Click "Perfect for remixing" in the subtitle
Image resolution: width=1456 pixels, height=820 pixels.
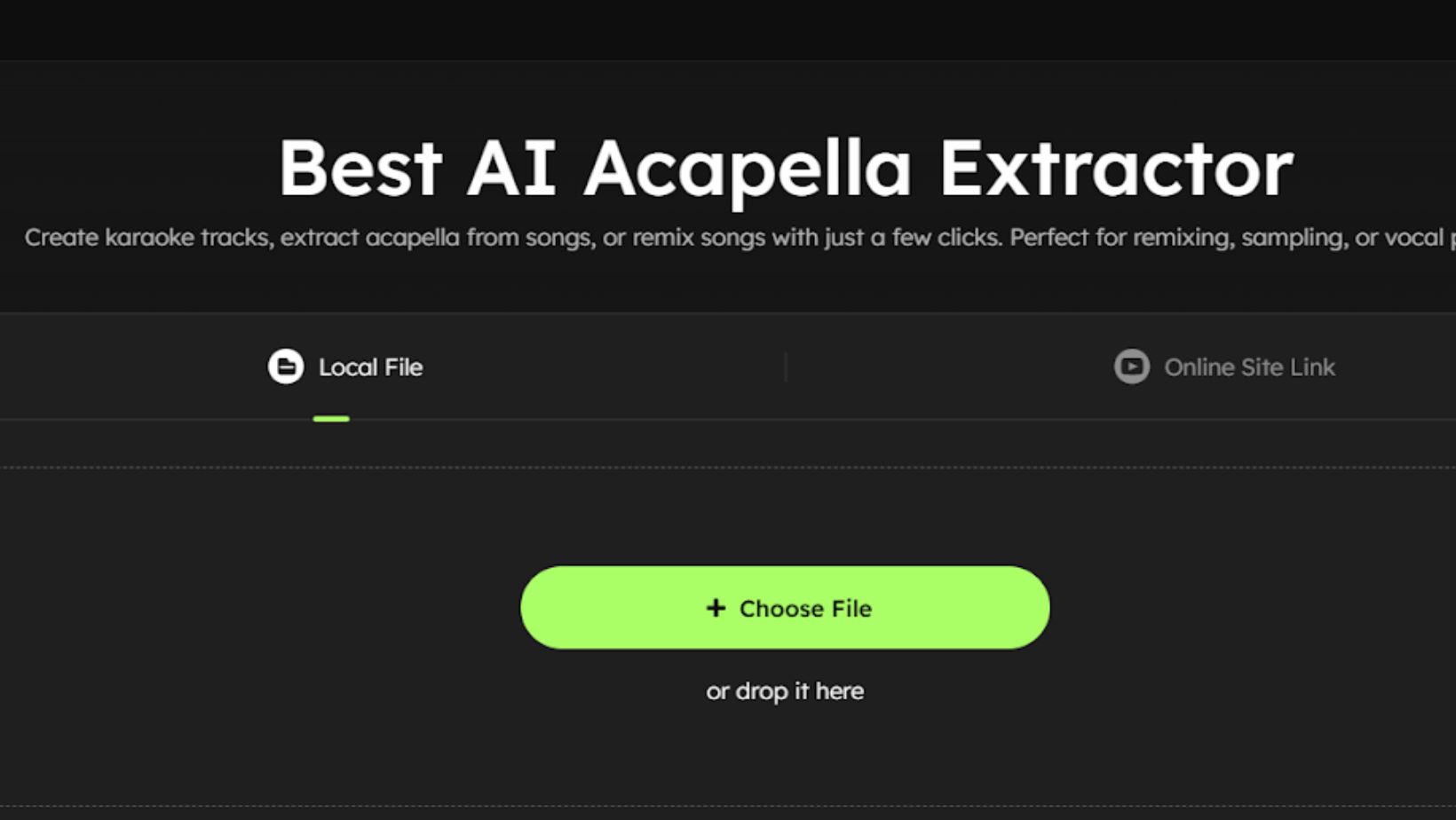[x=1120, y=238]
